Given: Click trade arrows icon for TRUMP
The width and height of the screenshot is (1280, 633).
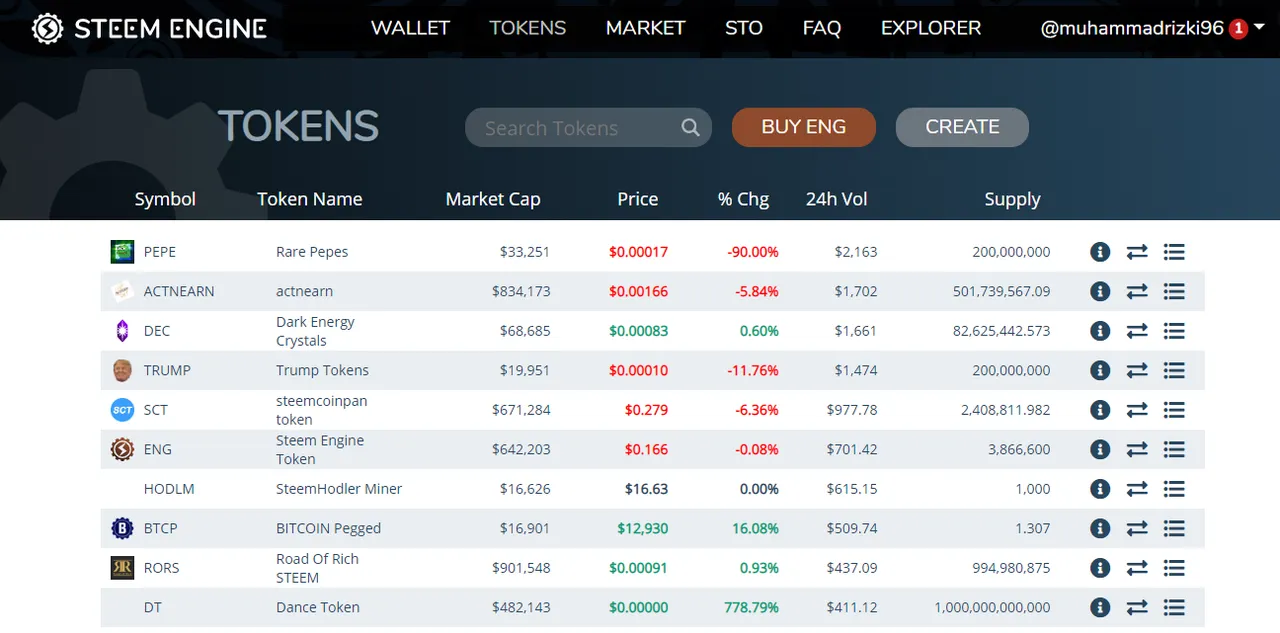Looking at the screenshot, I should [1137, 370].
